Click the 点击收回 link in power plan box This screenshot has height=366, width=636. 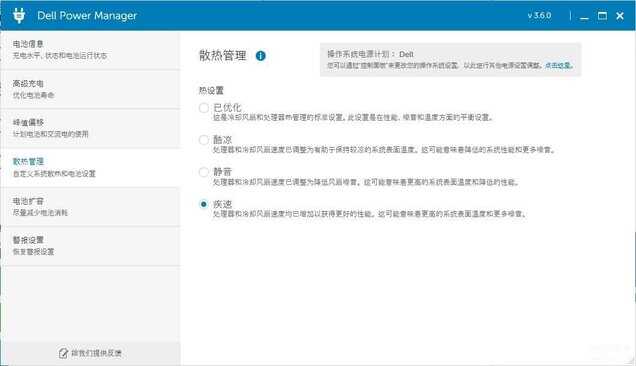(559, 65)
